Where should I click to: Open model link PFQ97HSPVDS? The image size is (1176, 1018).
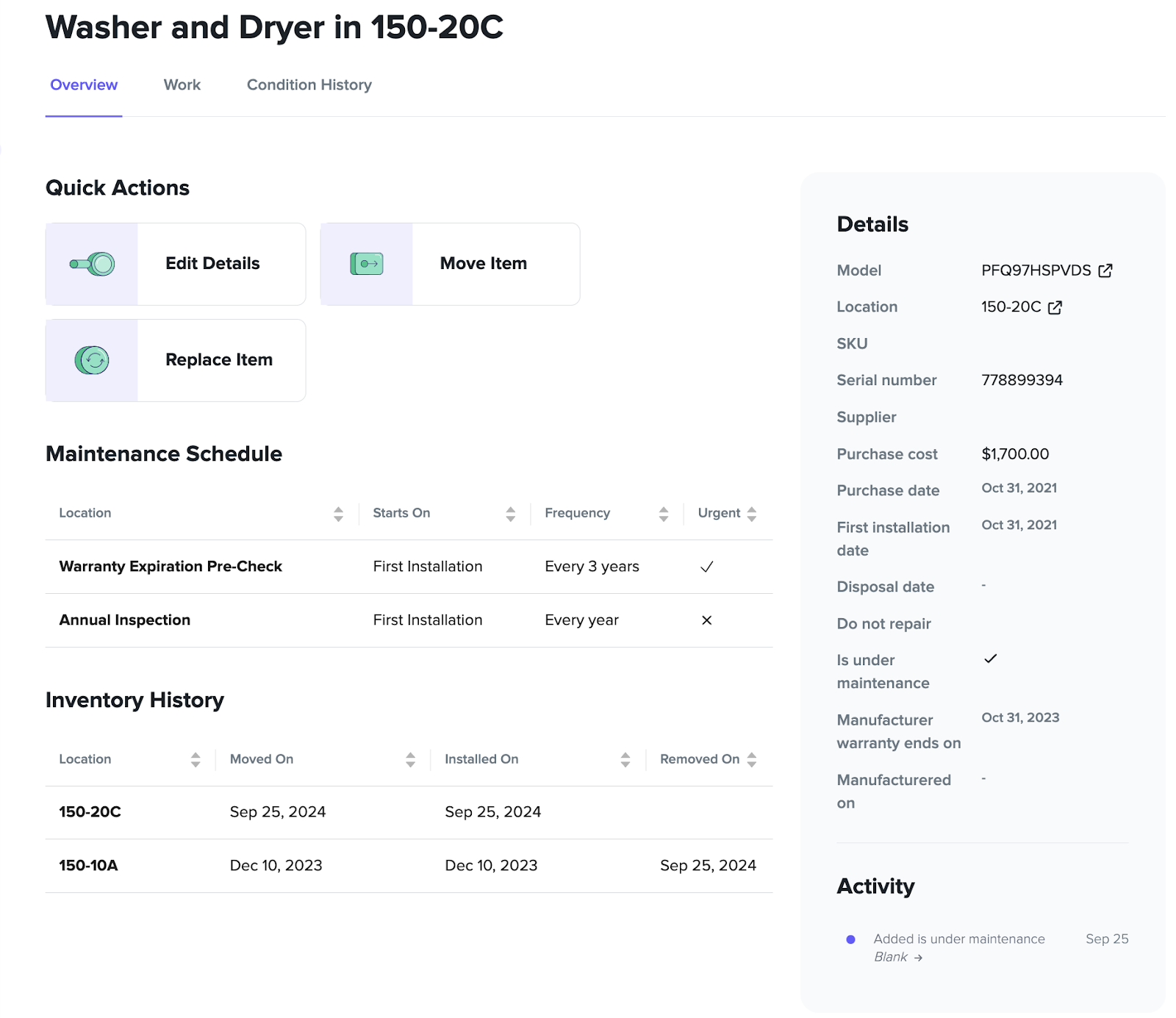(1036, 270)
